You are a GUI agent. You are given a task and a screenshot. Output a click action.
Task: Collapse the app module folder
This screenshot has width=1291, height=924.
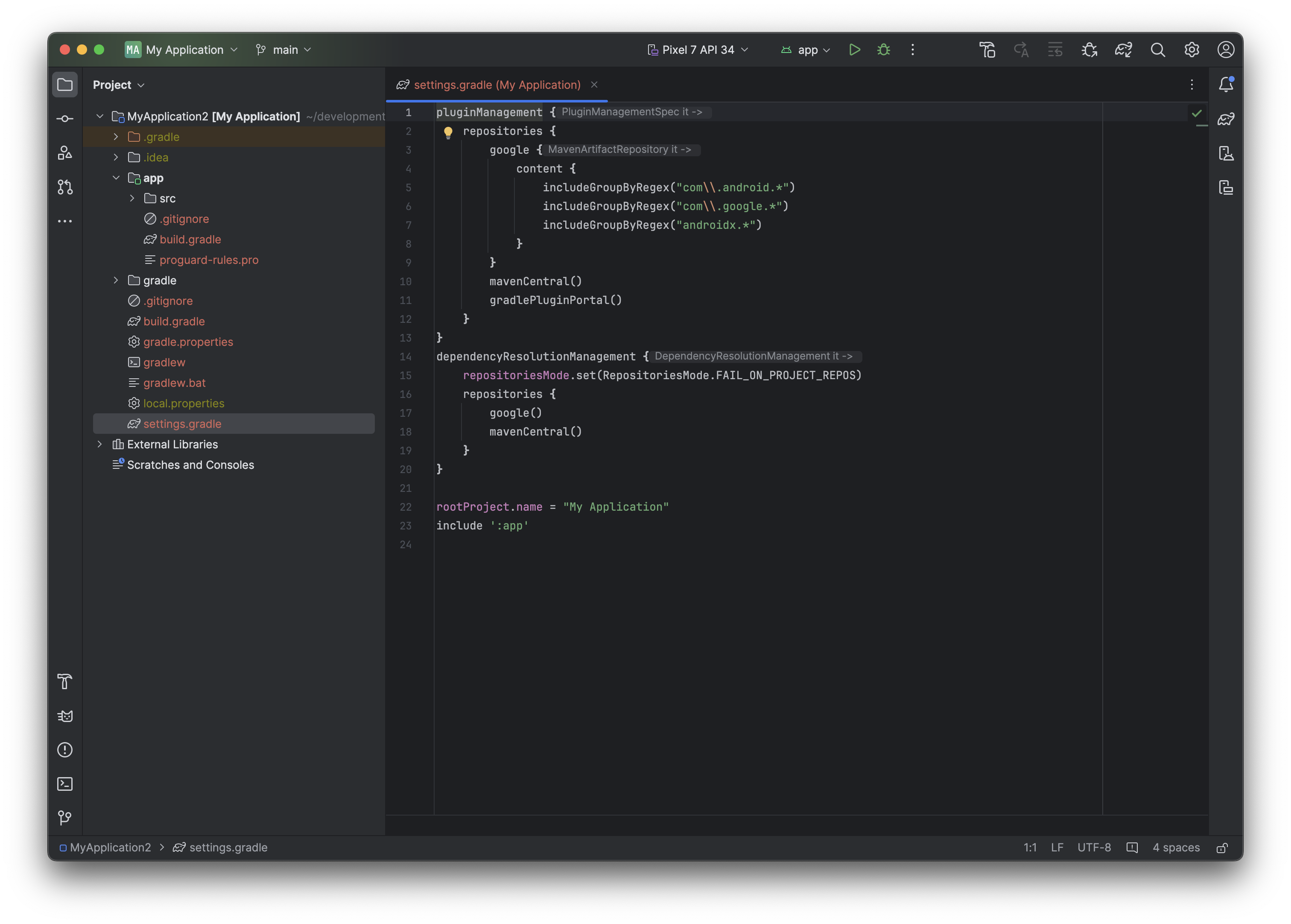tap(116, 178)
